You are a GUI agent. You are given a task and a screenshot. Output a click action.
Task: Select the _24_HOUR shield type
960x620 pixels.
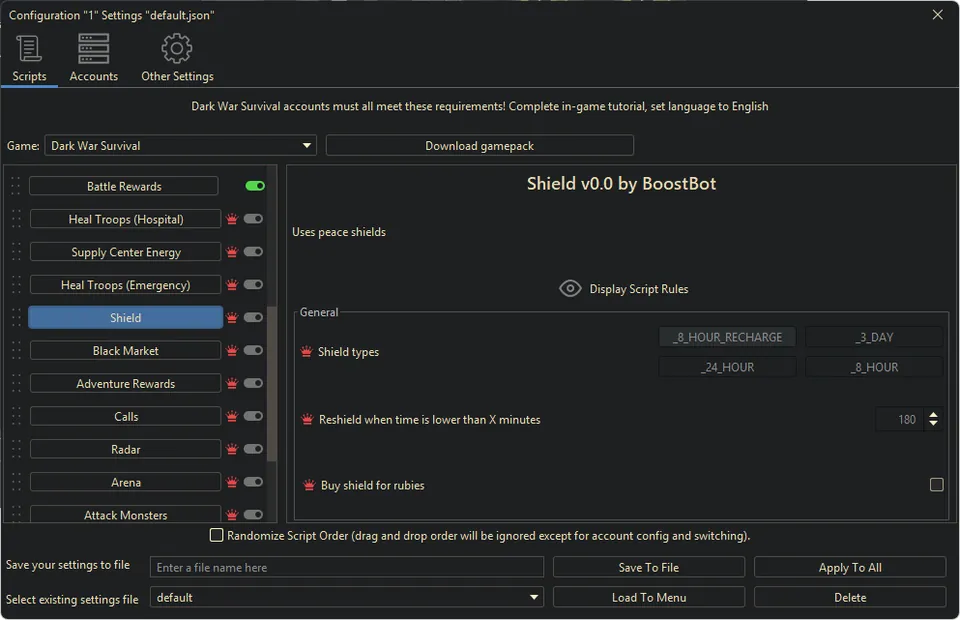coord(727,367)
